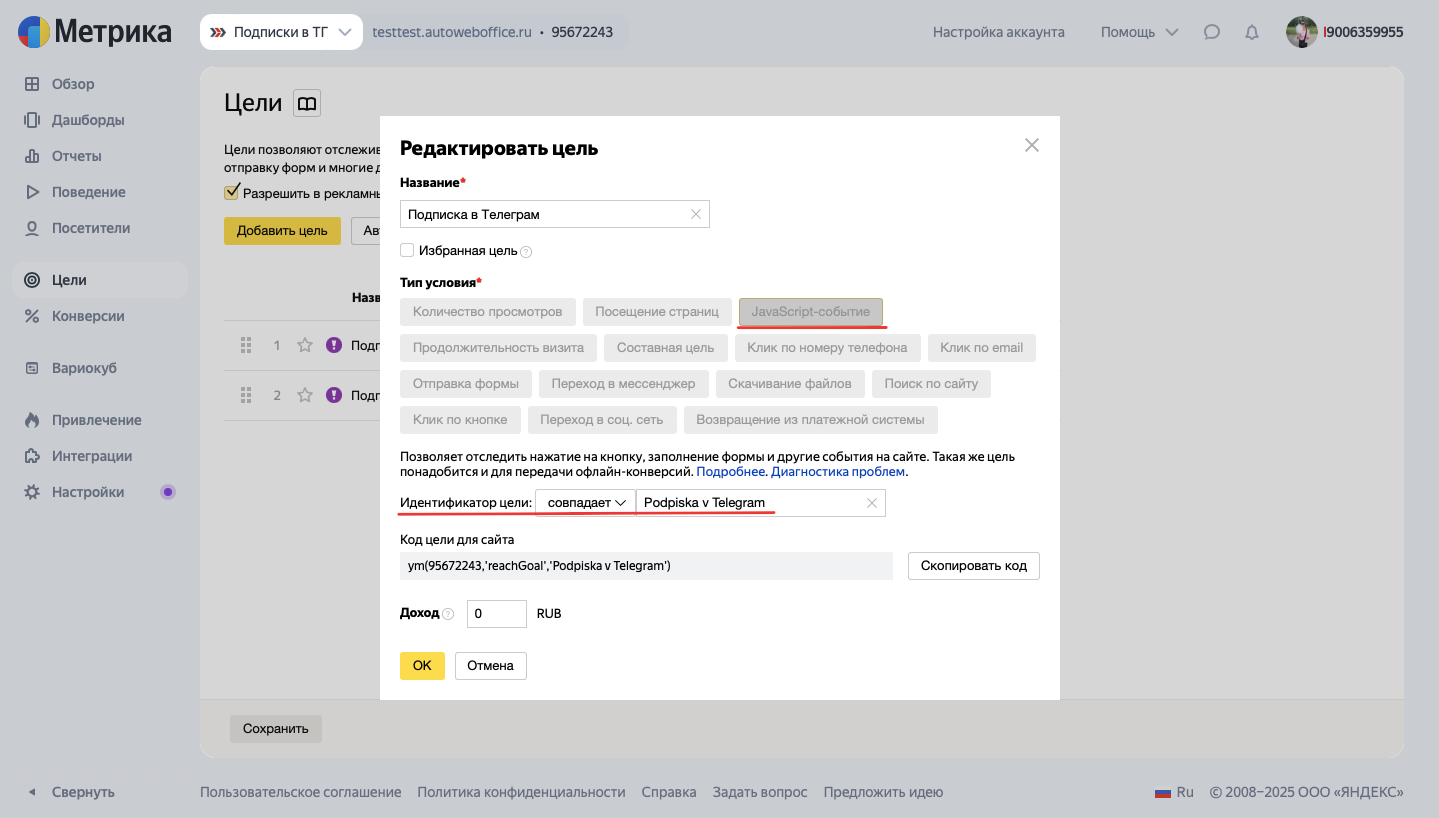The height and width of the screenshot is (818, 1439).
Task: Clear the Название field with the X
Action: point(696,214)
